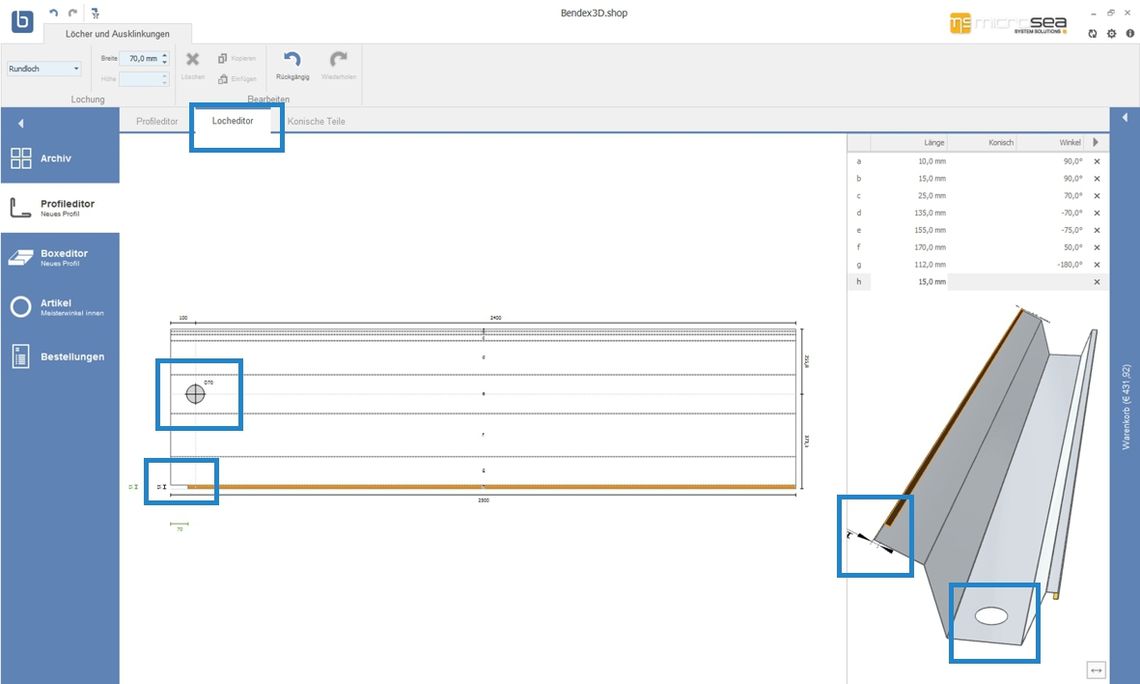Image resolution: width=1140 pixels, height=684 pixels.
Task: Click the 112,0 mm length of row g
Action: [x=930, y=265]
